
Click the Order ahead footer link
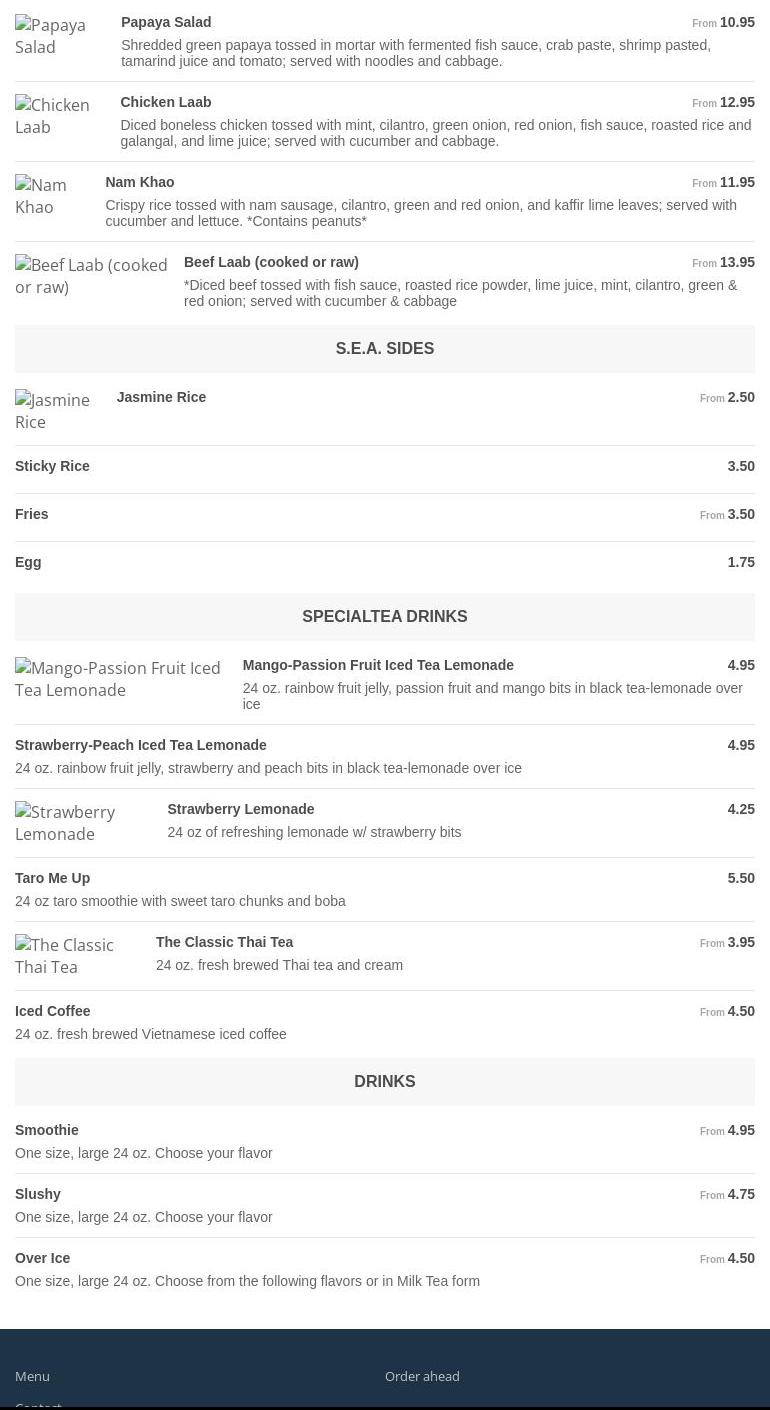coord(422,1376)
